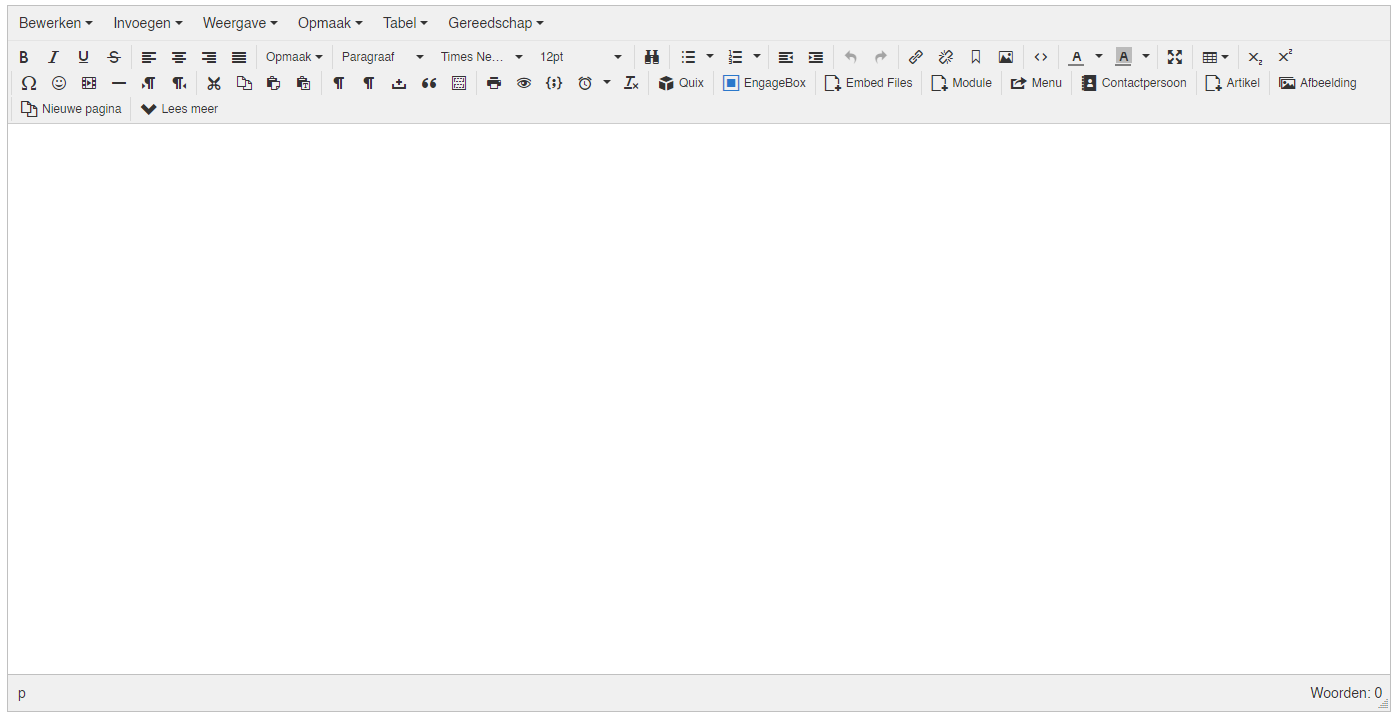Align text to the left
This screenshot has width=1398, height=715.
[149, 57]
